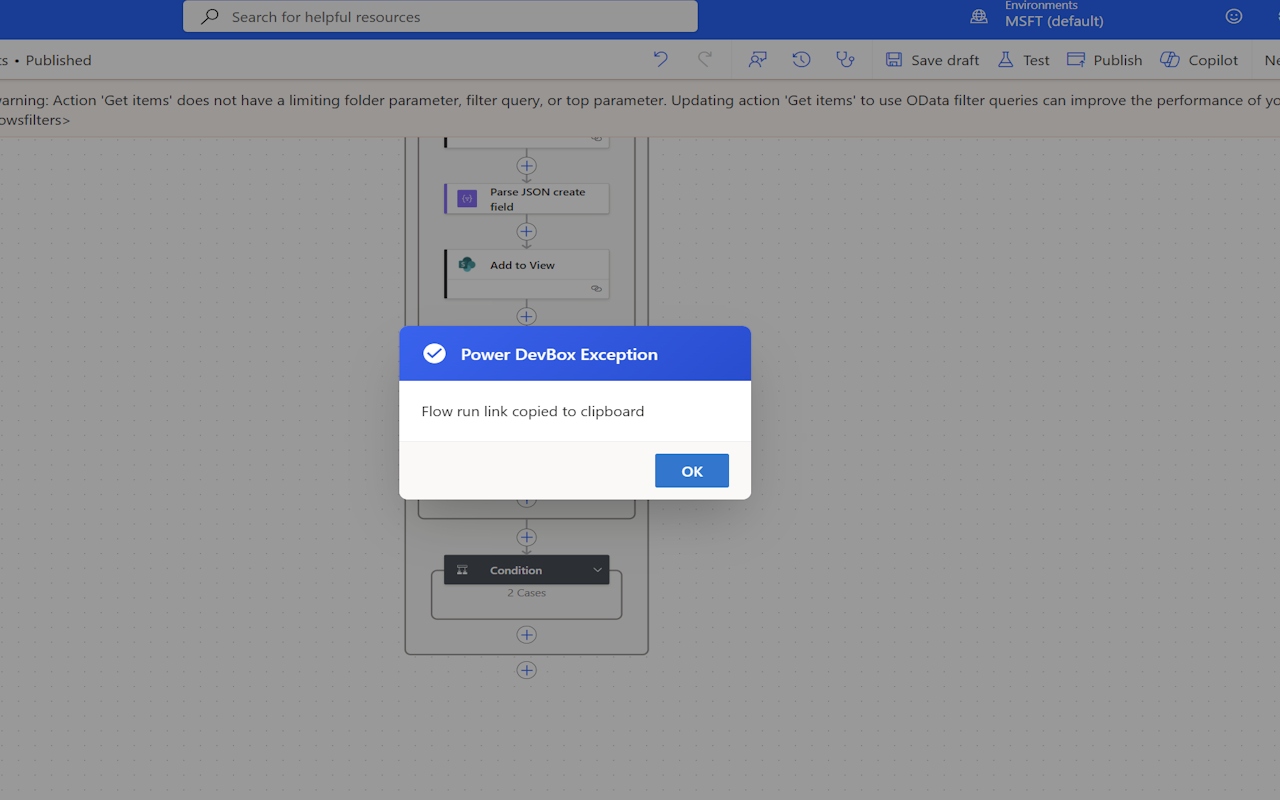
Task: Open the Environments MSFT (default) picker
Action: [x=1054, y=15]
